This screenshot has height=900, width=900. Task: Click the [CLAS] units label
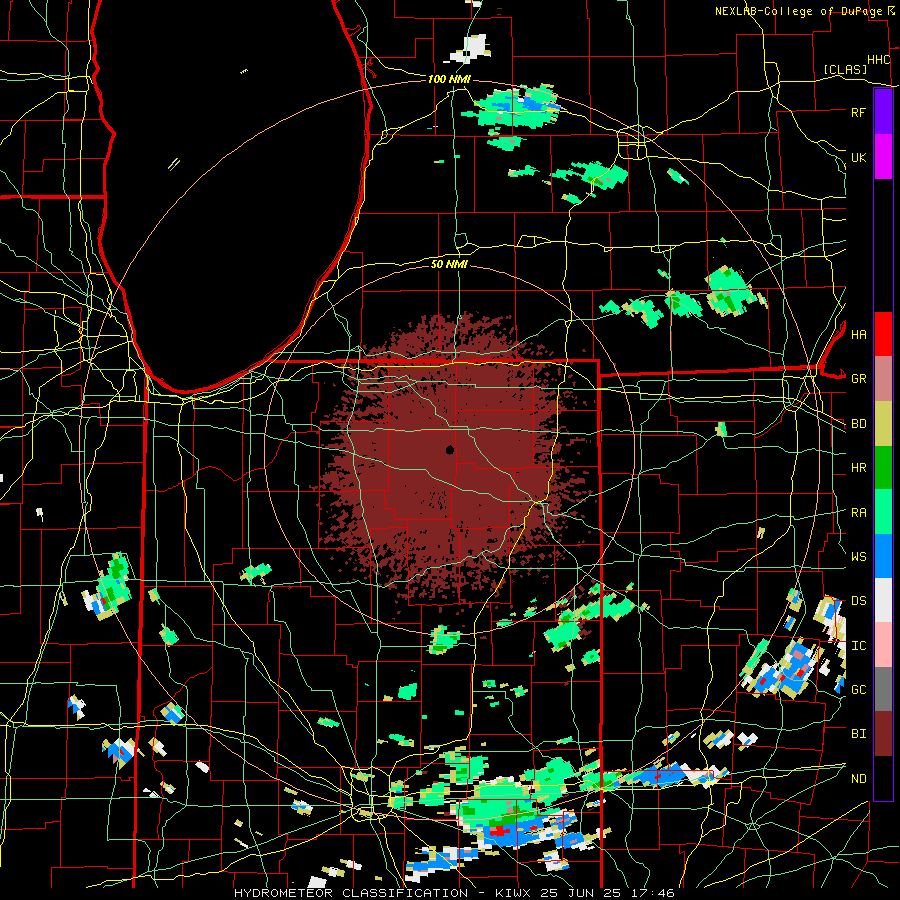coord(845,69)
